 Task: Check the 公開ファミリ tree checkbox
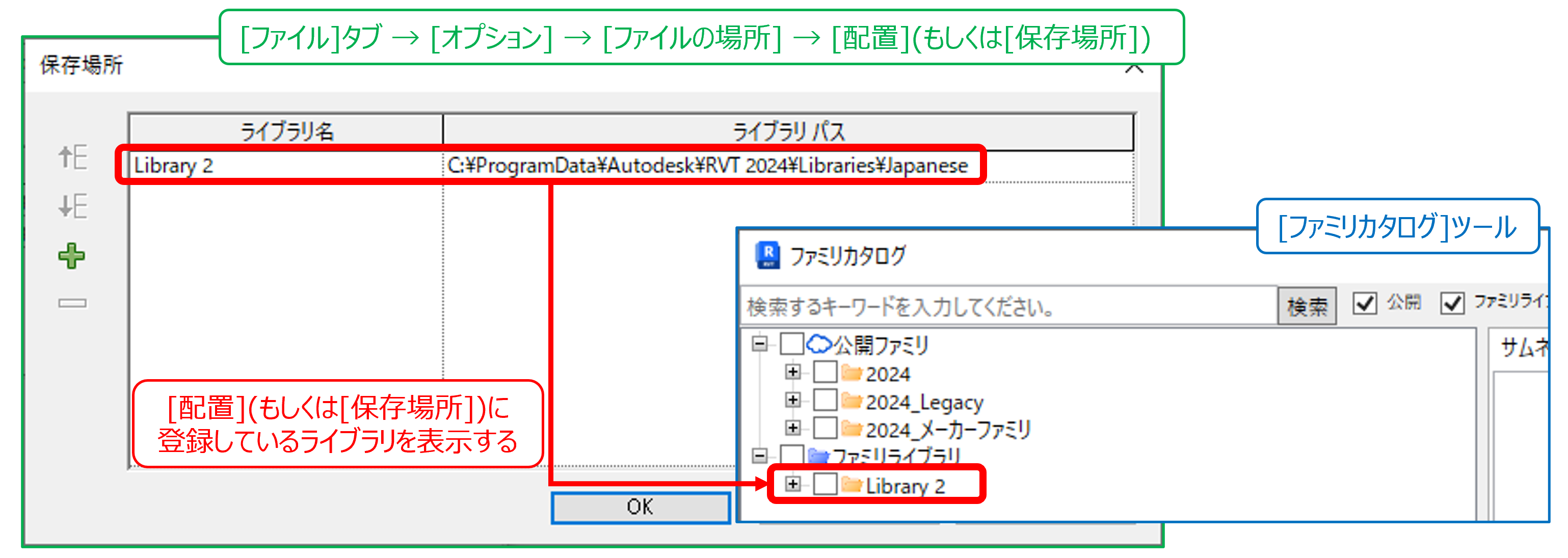pos(791,344)
